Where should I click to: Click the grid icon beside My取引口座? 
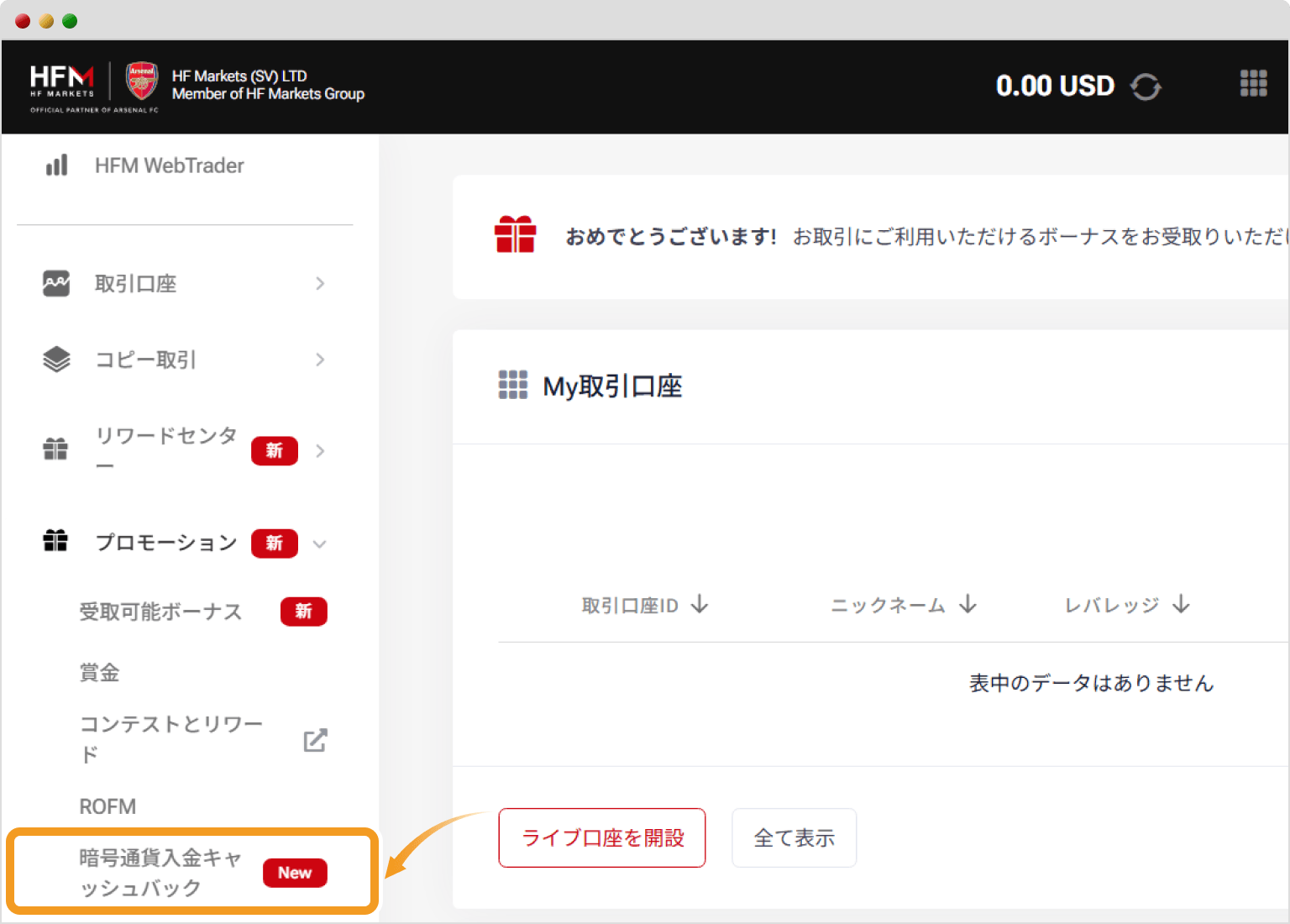click(513, 385)
